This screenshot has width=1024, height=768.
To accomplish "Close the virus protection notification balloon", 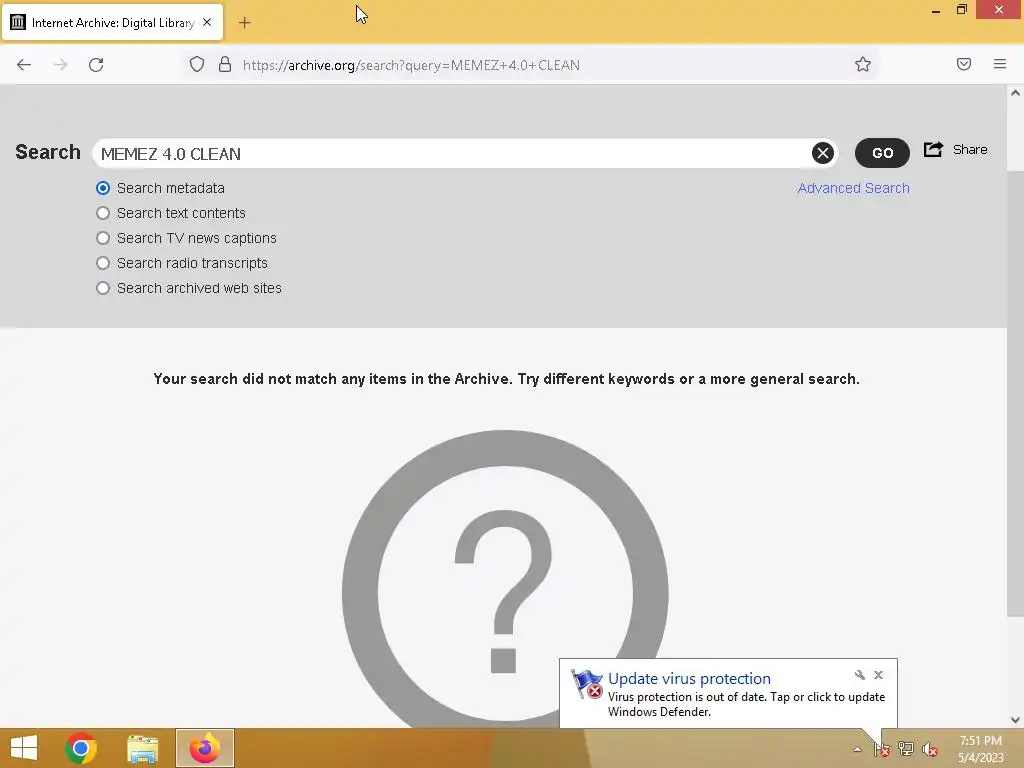I will point(878,675).
